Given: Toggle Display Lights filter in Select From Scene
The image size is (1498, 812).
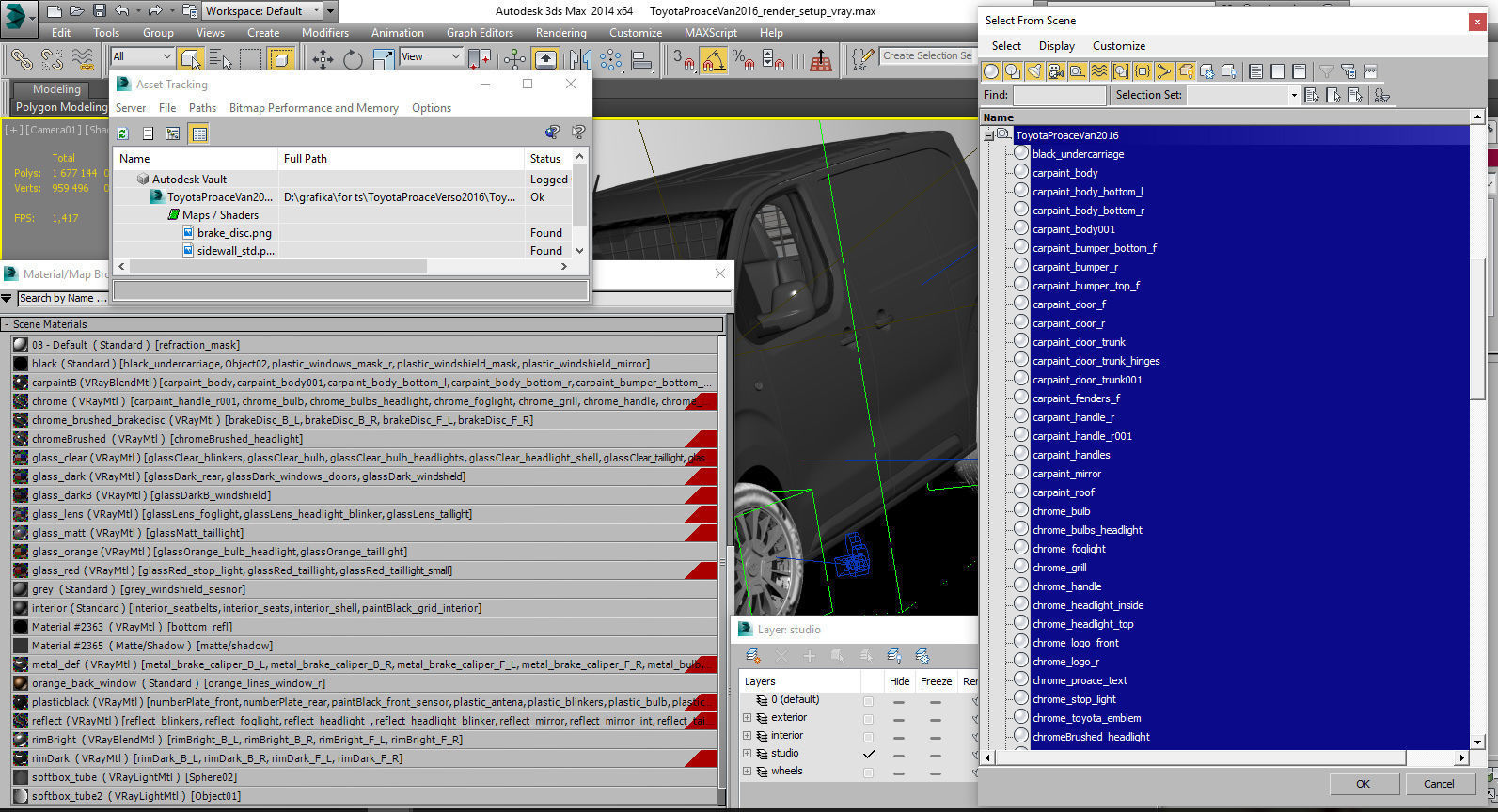Looking at the screenshot, I should [x=1034, y=71].
